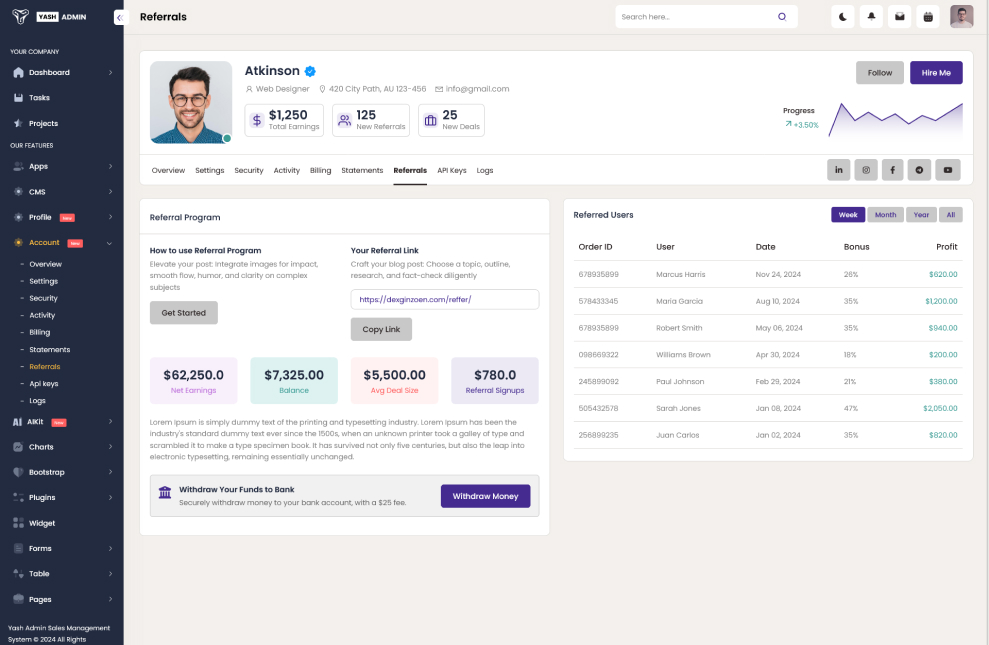
Task: Open the Facebook social icon
Action: [892, 170]
